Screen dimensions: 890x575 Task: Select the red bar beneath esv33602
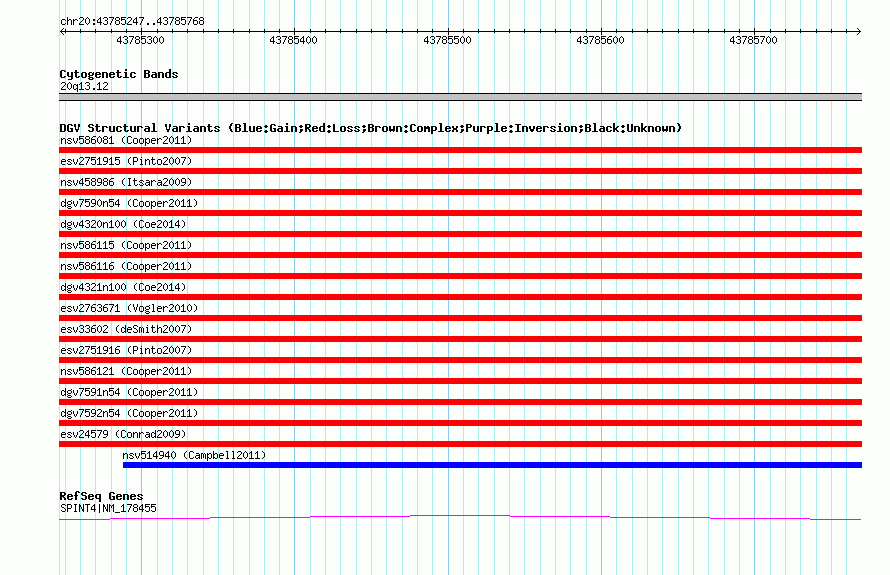pos(460,339)
